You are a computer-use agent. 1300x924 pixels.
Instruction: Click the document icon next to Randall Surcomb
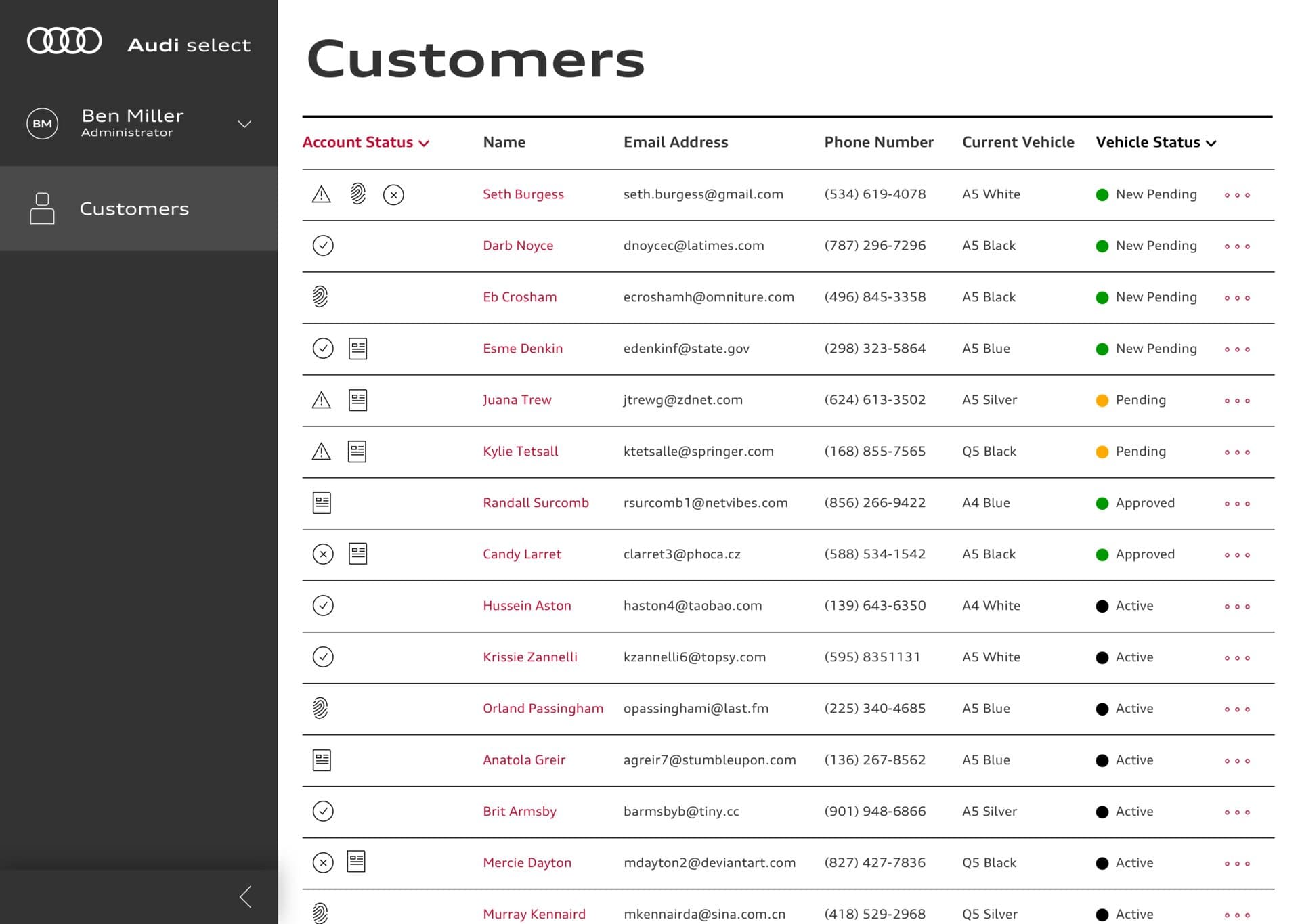point(321,502)
